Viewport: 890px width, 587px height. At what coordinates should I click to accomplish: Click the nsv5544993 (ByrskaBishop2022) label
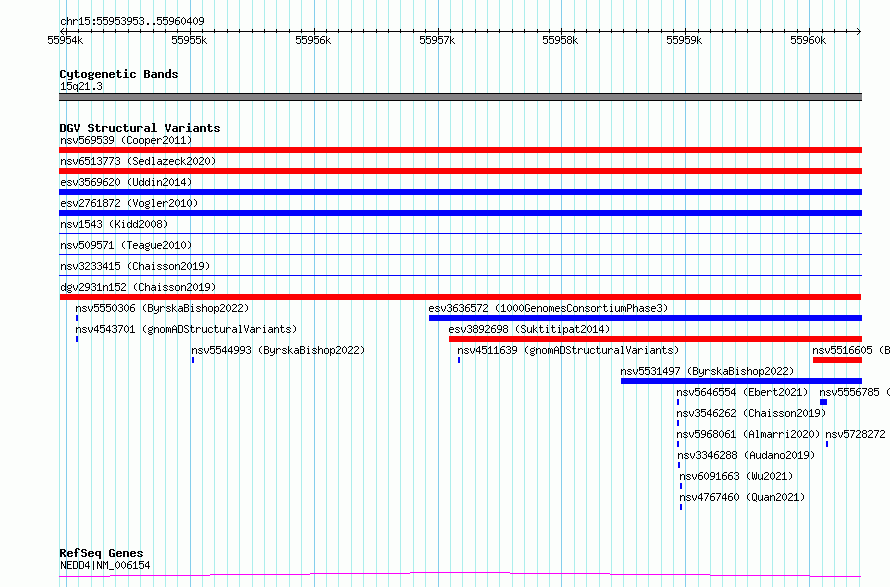click(278, 350)
